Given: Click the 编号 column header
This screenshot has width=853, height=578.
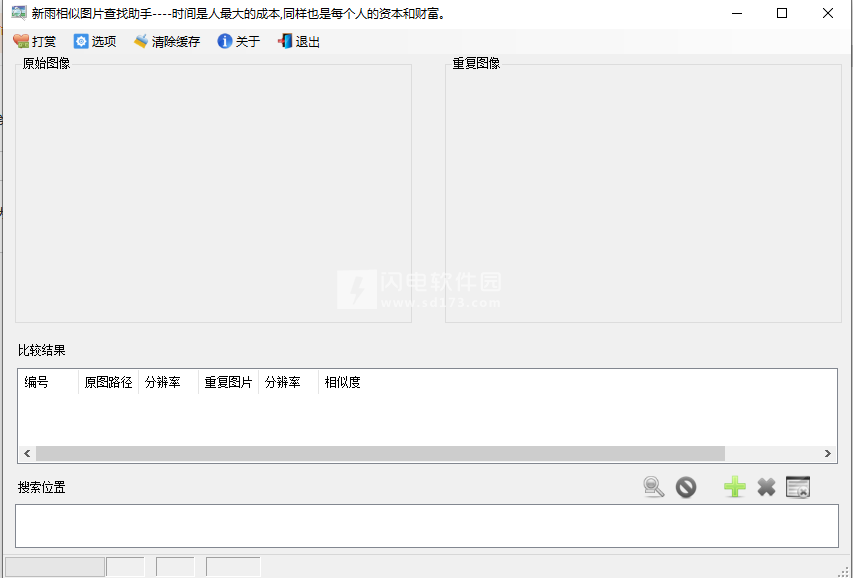Looking at the screenshot, I should pos(48,382).
